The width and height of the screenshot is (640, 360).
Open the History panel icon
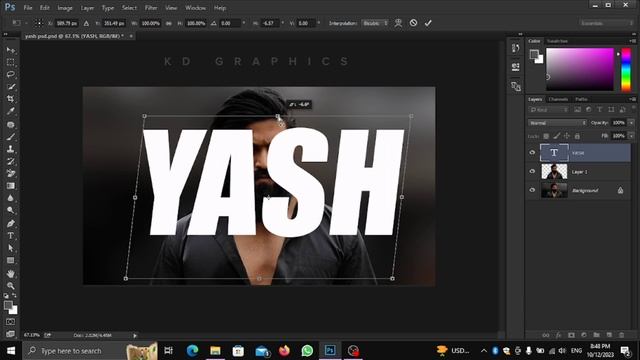pyautogui.click(x=516, y=48)
